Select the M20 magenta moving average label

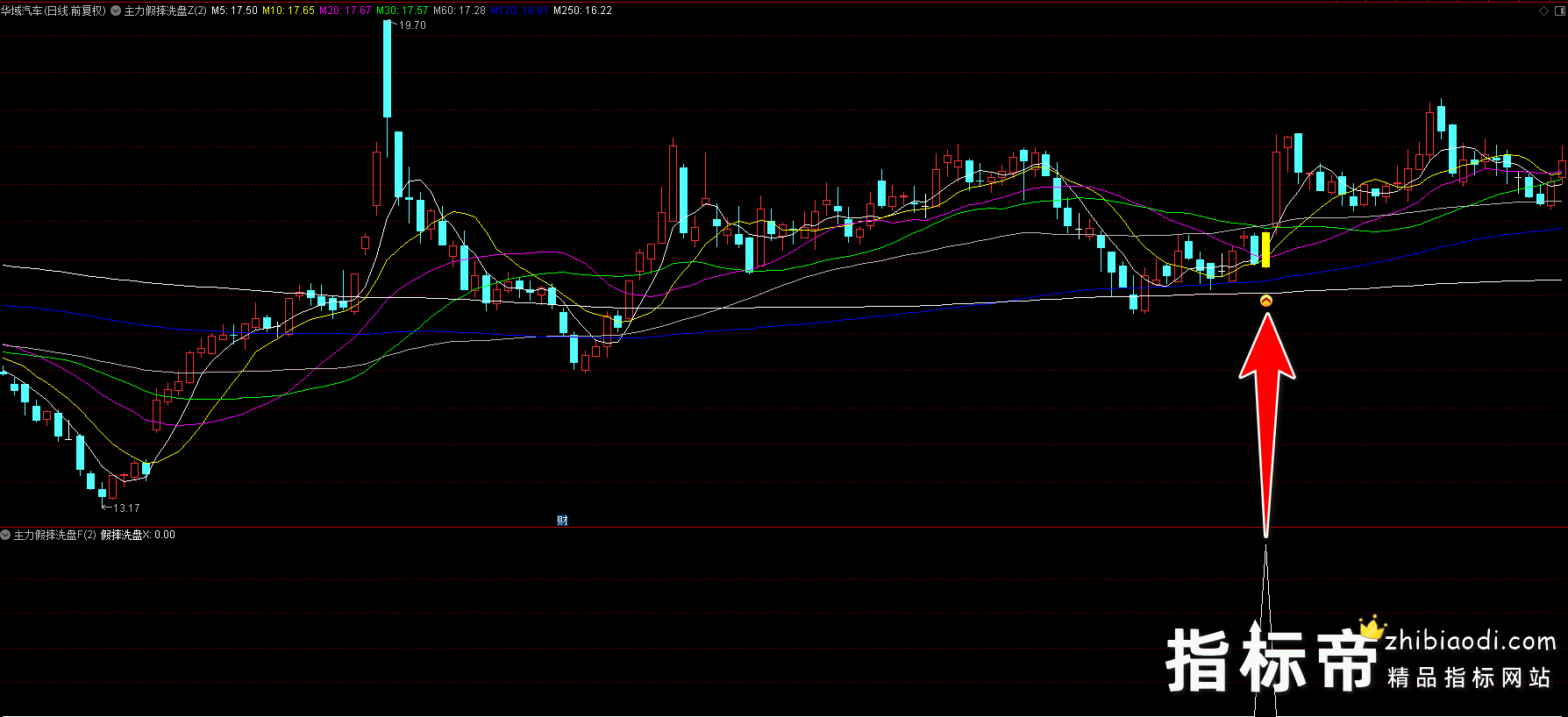click(345, 11)
